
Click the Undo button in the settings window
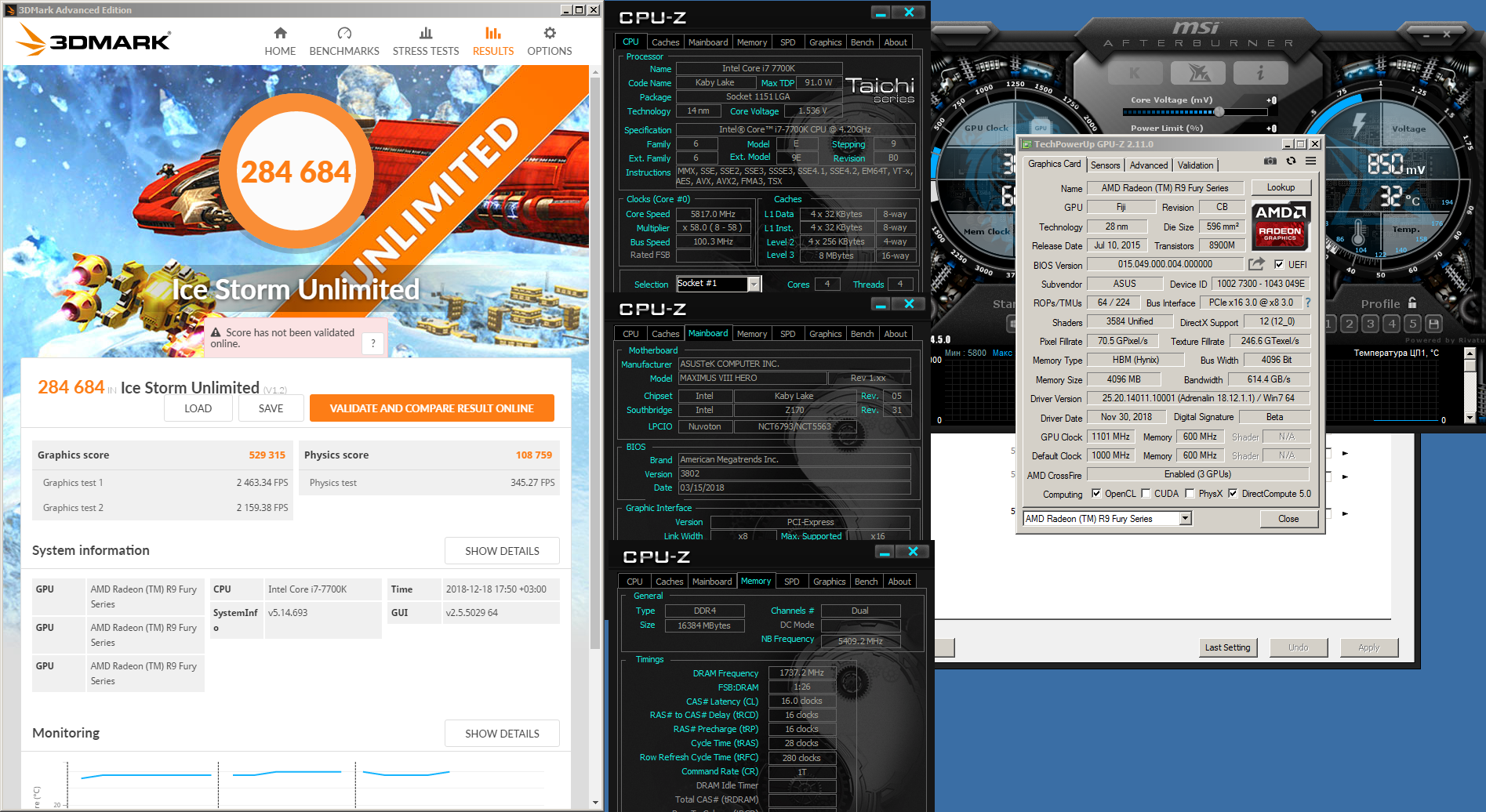coord(1298,647)
